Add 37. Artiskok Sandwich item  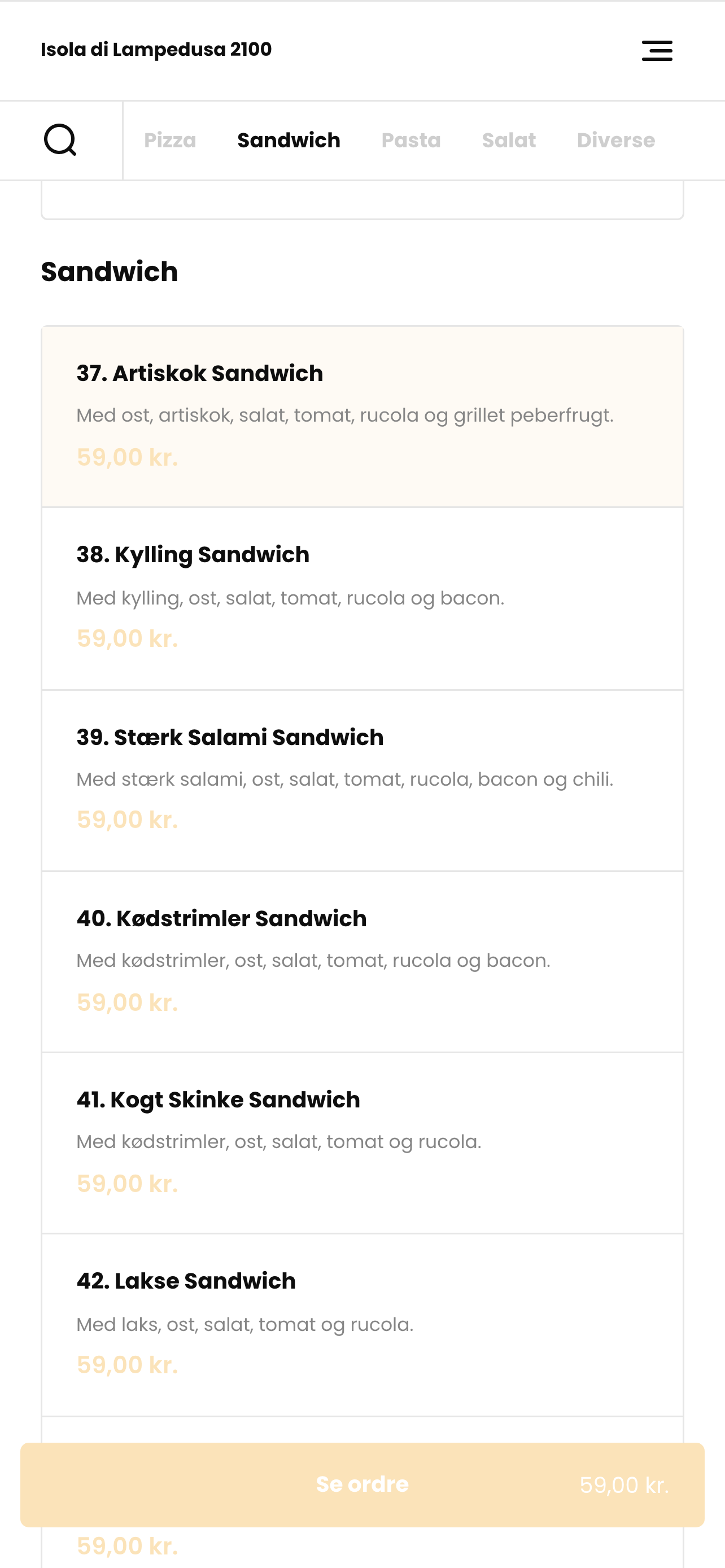[x=362, y=417]
